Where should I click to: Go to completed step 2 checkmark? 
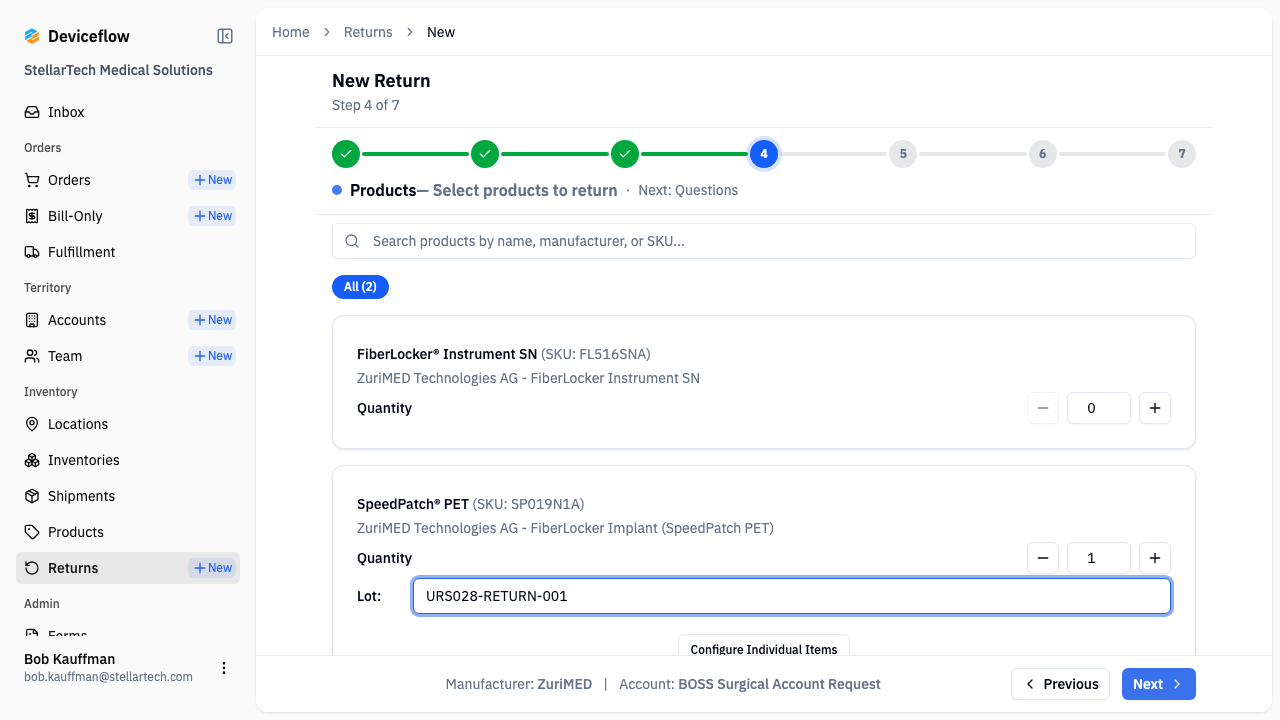click(485, 154)
